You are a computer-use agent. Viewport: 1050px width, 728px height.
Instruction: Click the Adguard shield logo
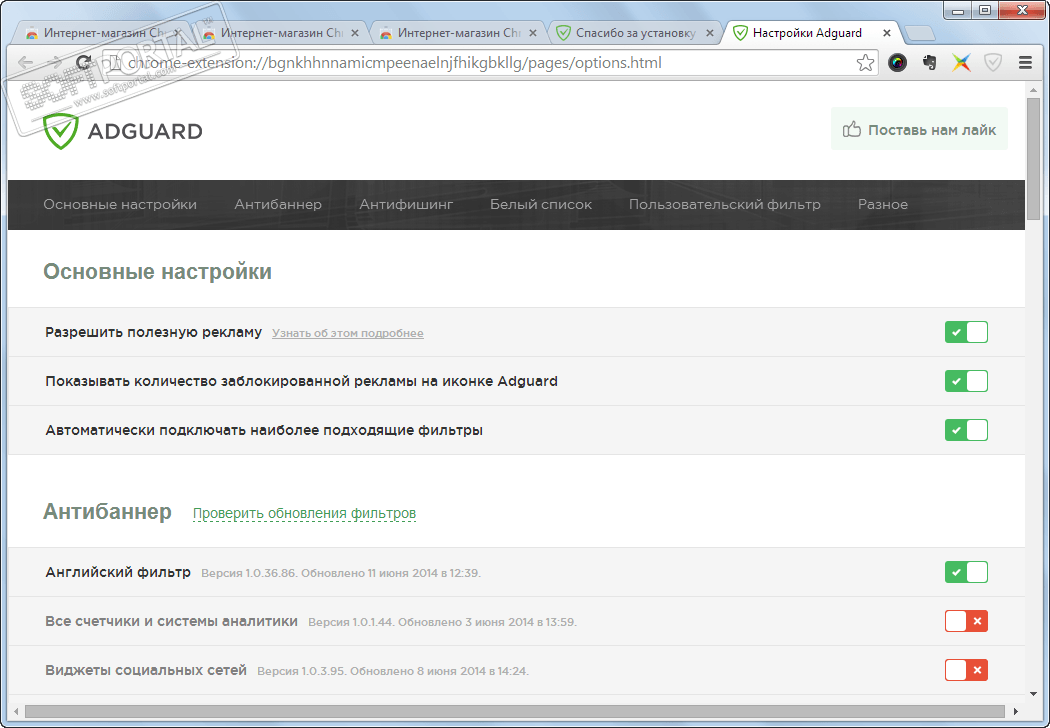point(60,131)
